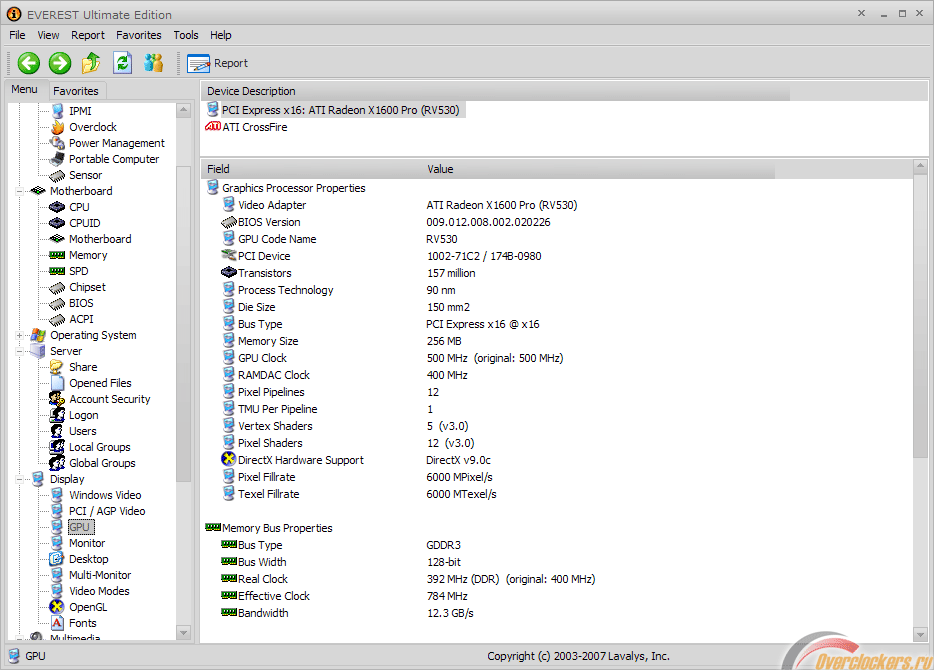
Task: Click the Refresh toolbar icon
Action: pos(122,63)
